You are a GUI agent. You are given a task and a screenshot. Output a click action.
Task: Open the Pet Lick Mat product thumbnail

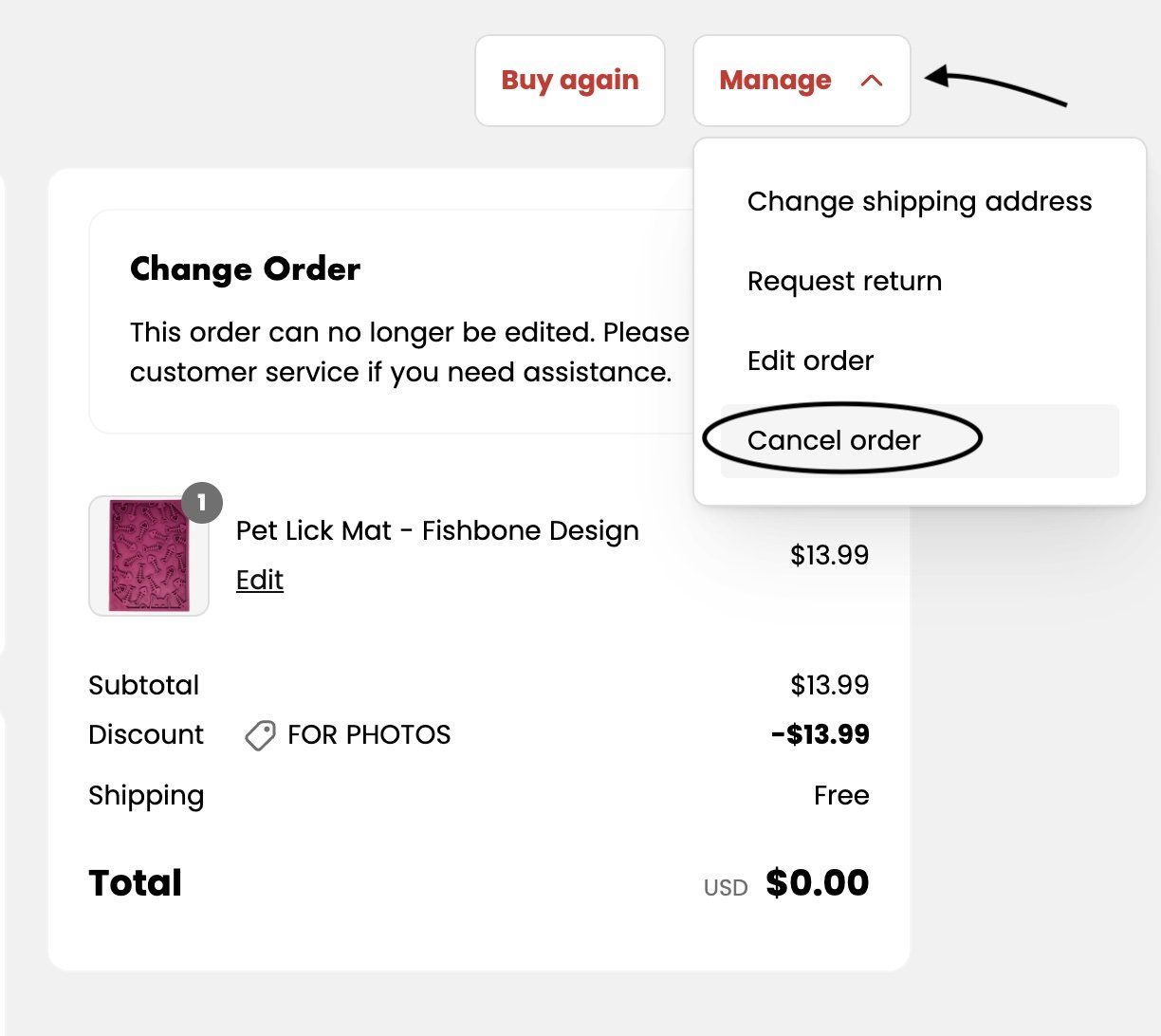point(149,556)
